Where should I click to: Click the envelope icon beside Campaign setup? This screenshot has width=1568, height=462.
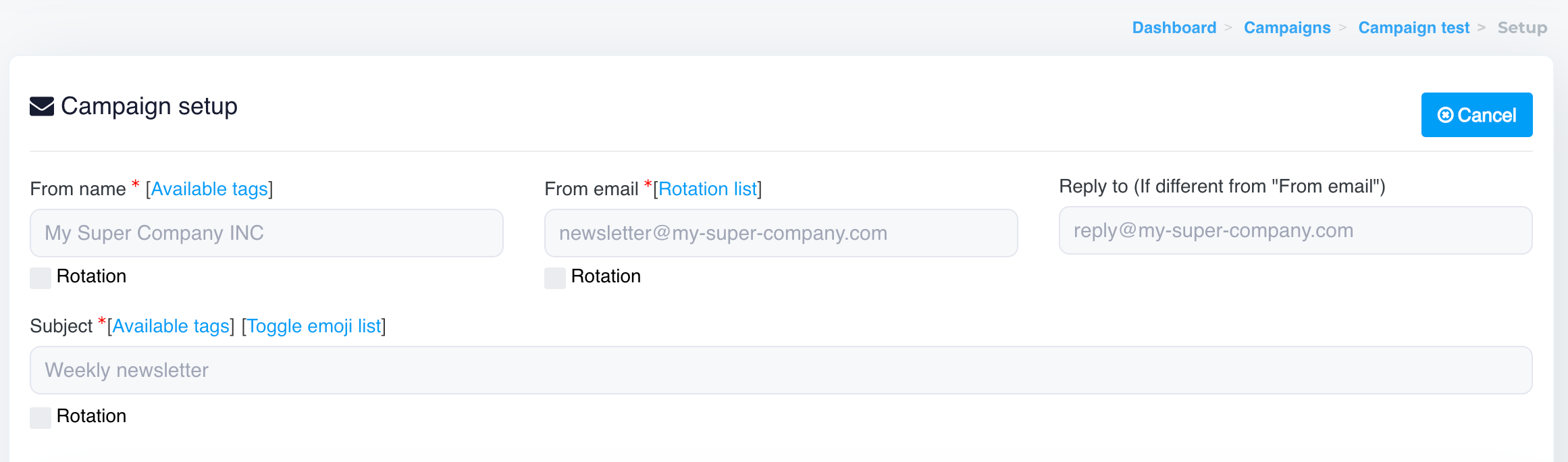click(x=42, y=107)
